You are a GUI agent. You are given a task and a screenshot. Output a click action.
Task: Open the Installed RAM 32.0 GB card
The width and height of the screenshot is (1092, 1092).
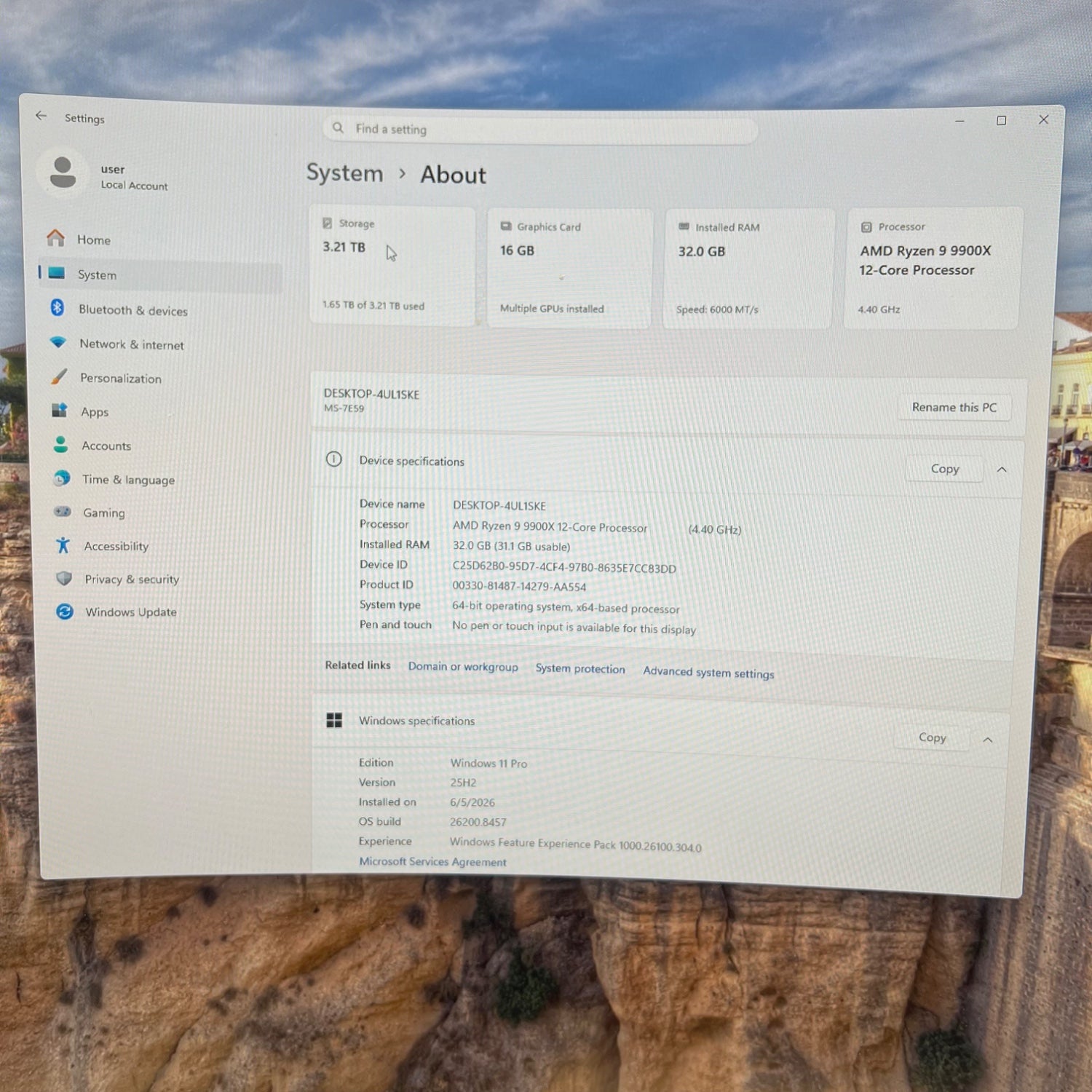coord(748,269)
